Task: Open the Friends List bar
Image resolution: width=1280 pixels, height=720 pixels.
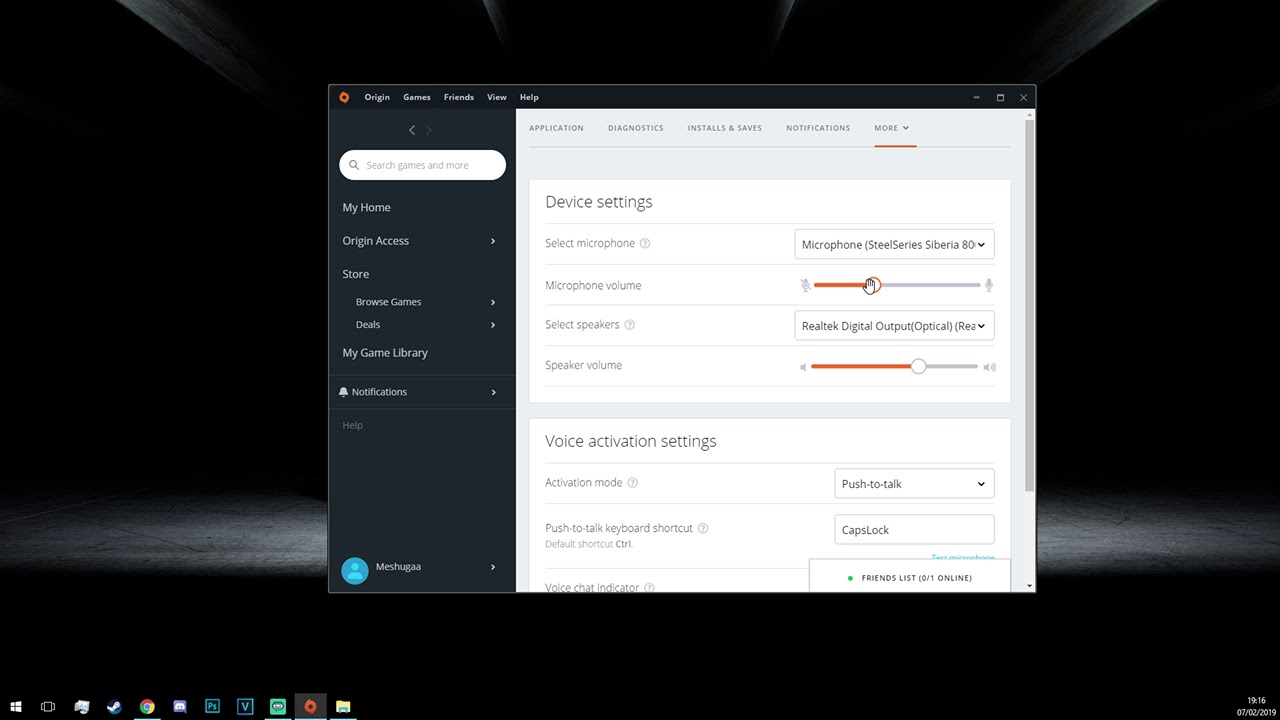Action: (910, 578)
